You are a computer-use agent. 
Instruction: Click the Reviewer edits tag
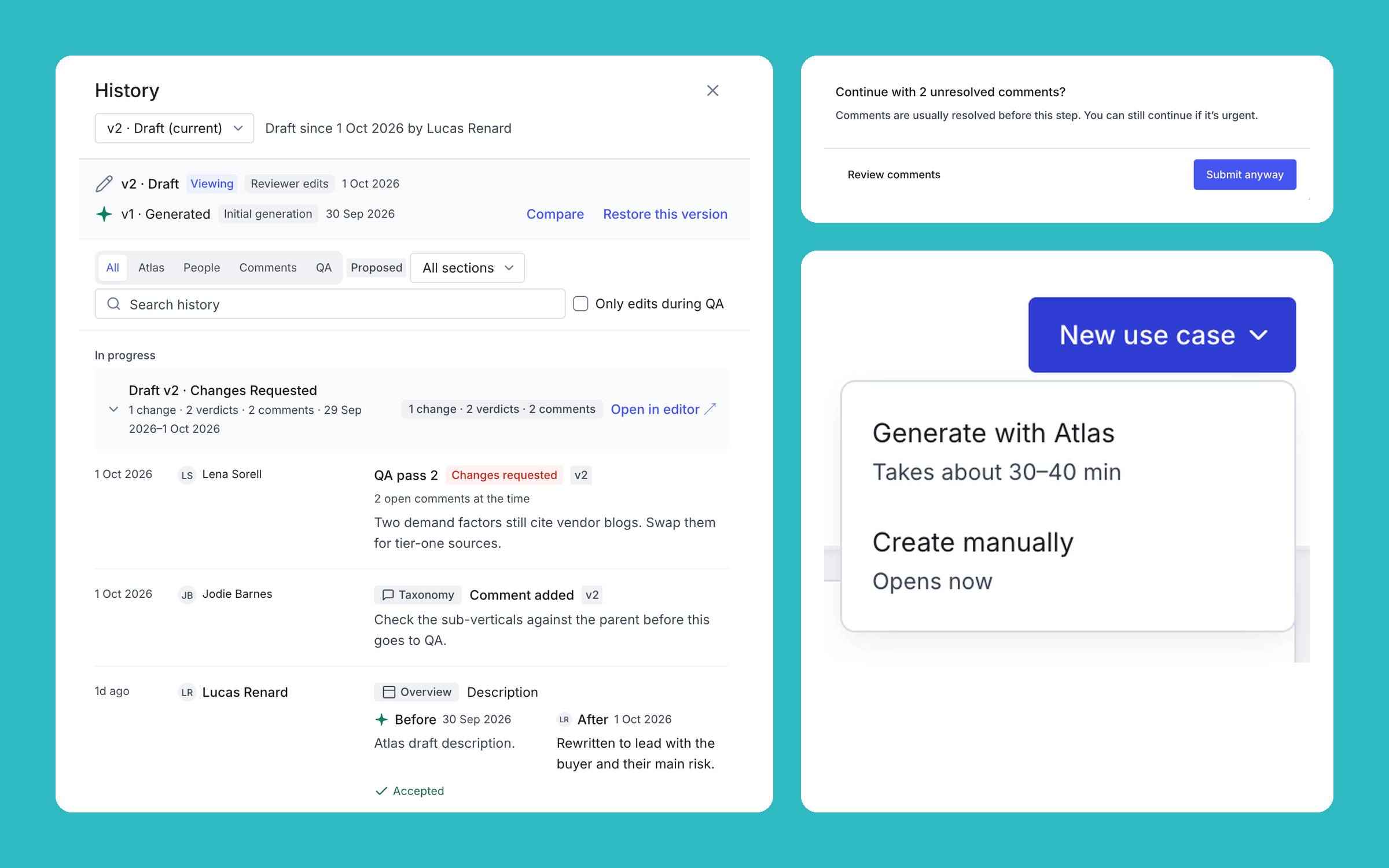289,184
